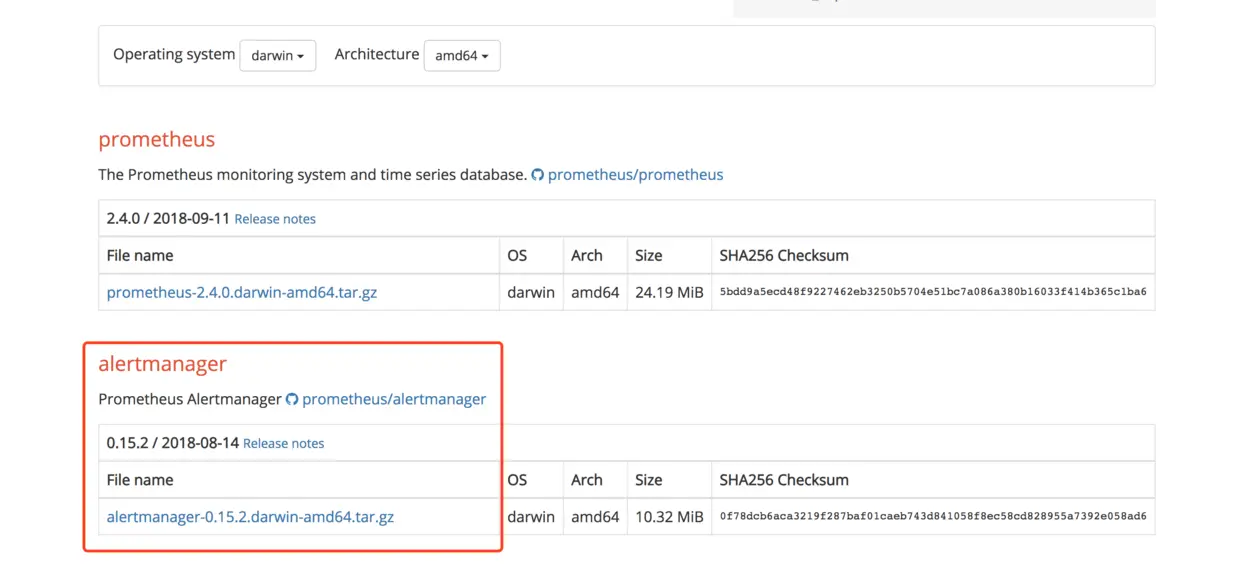Click the 24.19 MiB size cell

pyautogui.click(x=669, y=293)
